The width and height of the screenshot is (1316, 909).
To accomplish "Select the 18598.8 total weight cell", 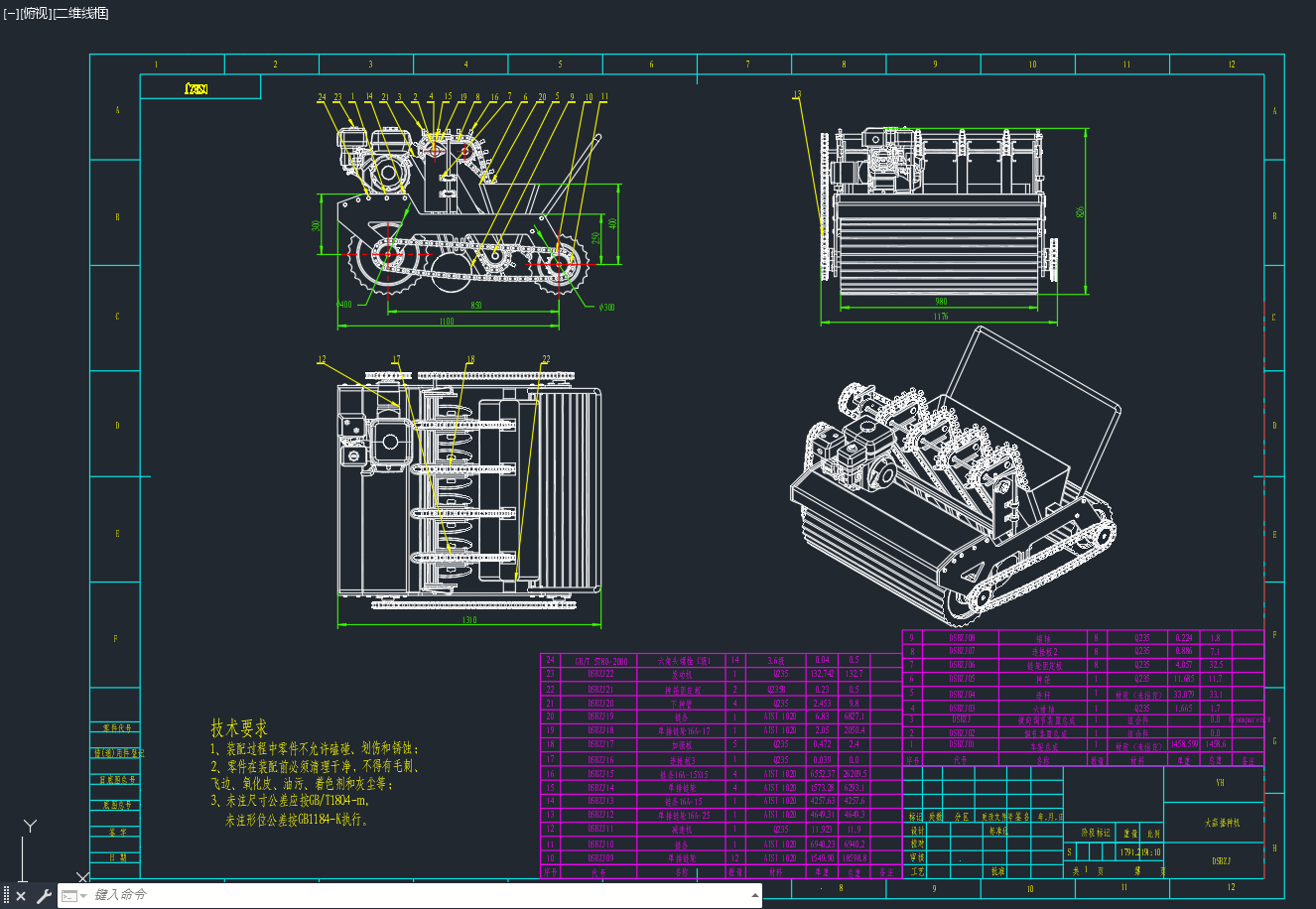I will tap(855, 857).
